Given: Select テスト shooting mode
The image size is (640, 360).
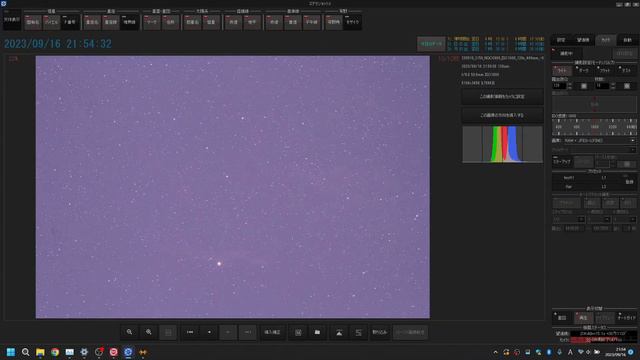Looking at the screenshot, I should [627, 70].
